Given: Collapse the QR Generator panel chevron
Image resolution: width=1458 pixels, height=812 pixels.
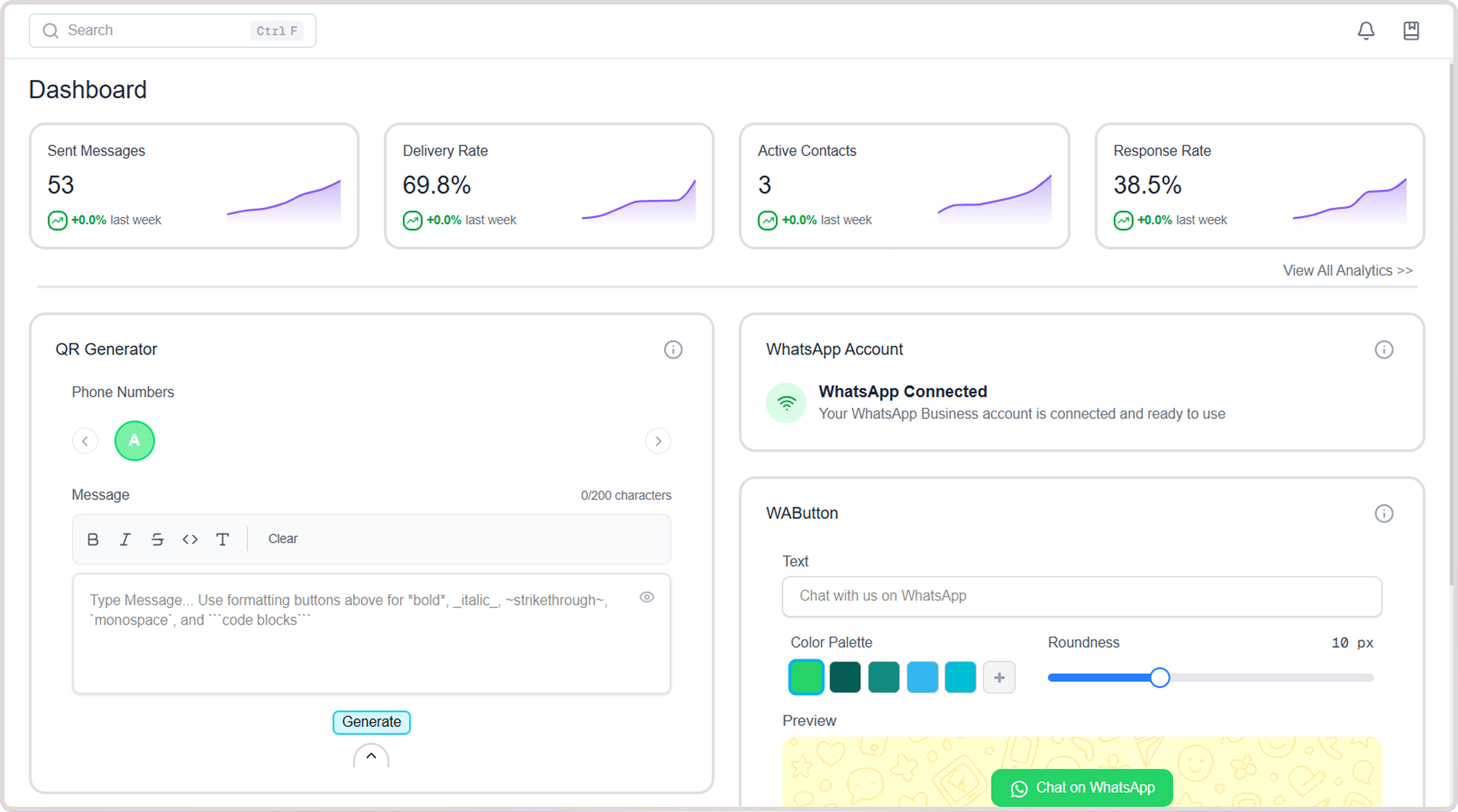Looking at the screenshot, I should tap(371, 756).
